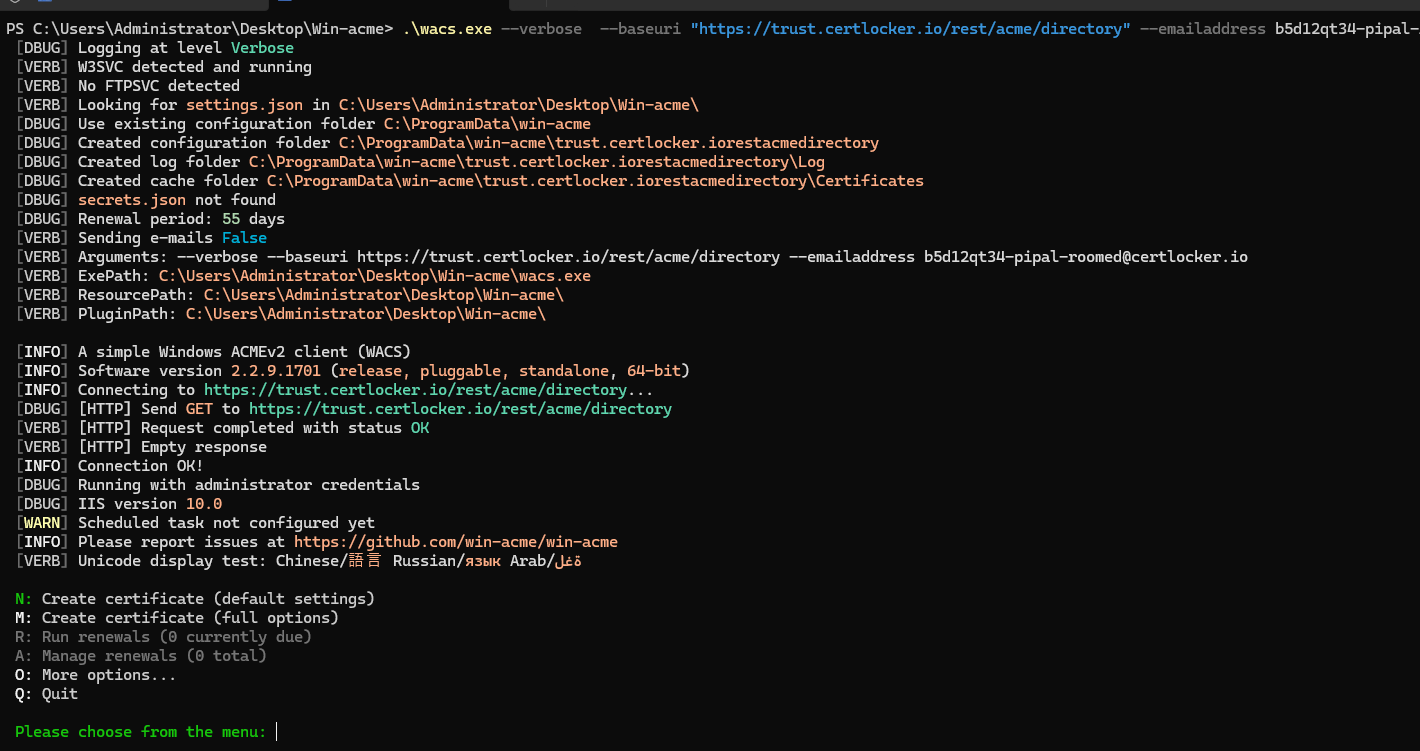Click the 'R: Run renewals (0 currently due)' line
This screenshot has height=751, width=1420.
coord(163,637)
